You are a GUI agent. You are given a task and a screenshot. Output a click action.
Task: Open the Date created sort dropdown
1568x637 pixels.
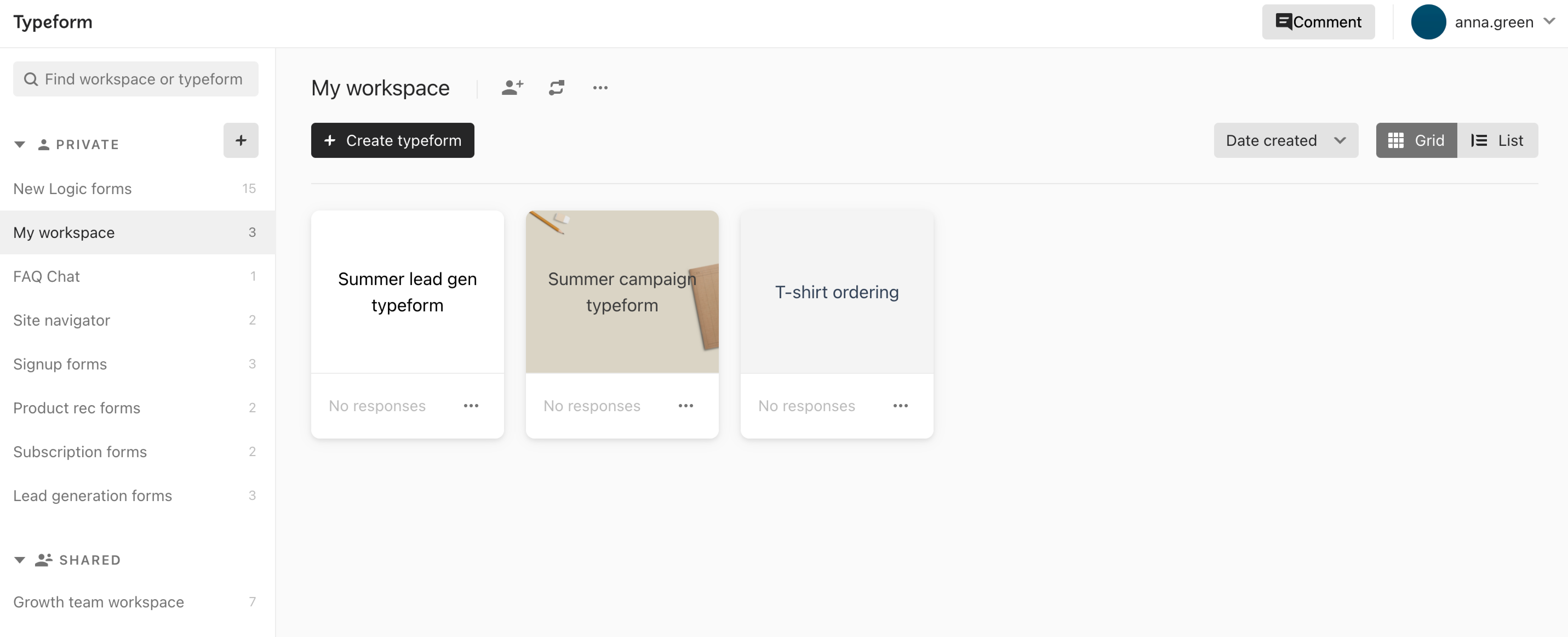pyautogui.click(x=1286, y=141)
